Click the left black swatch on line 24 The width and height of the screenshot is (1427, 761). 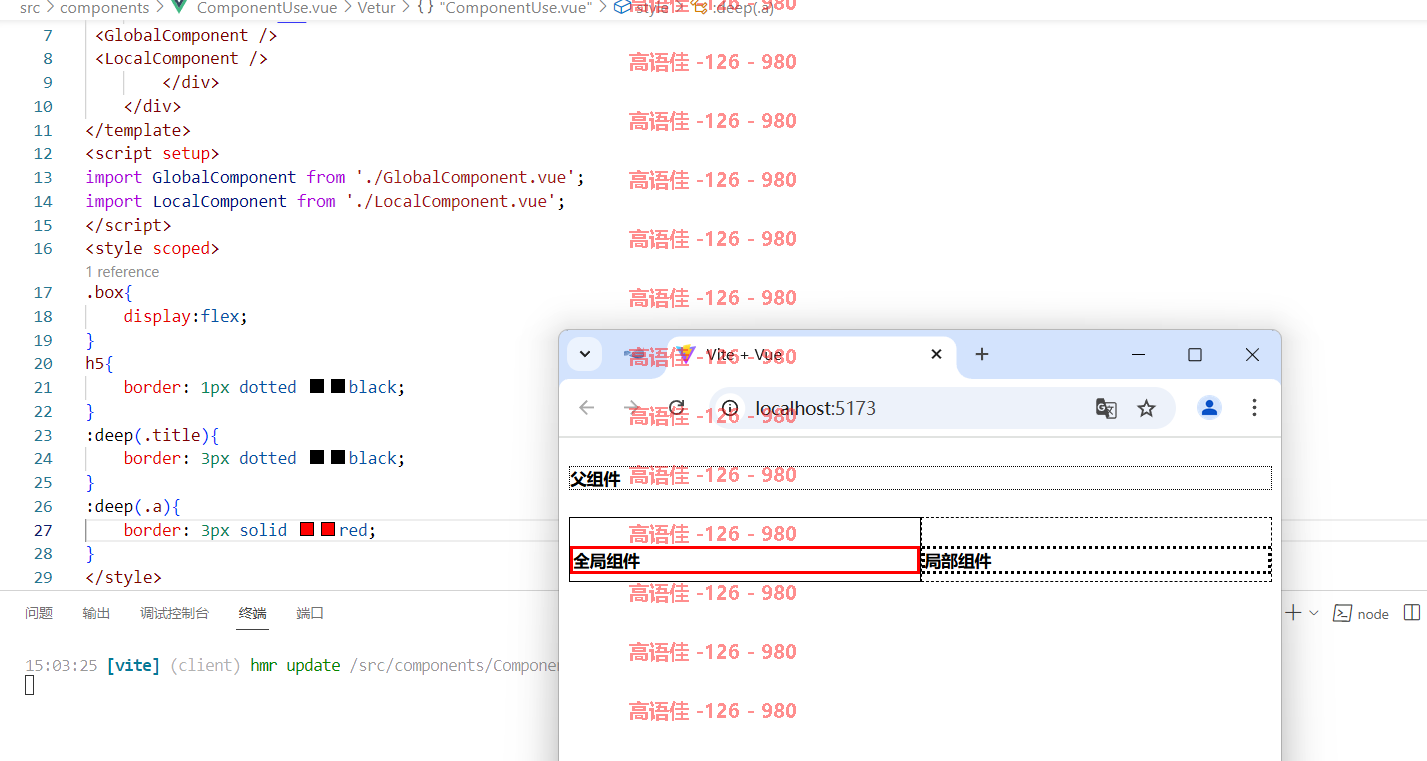point(317,458)
